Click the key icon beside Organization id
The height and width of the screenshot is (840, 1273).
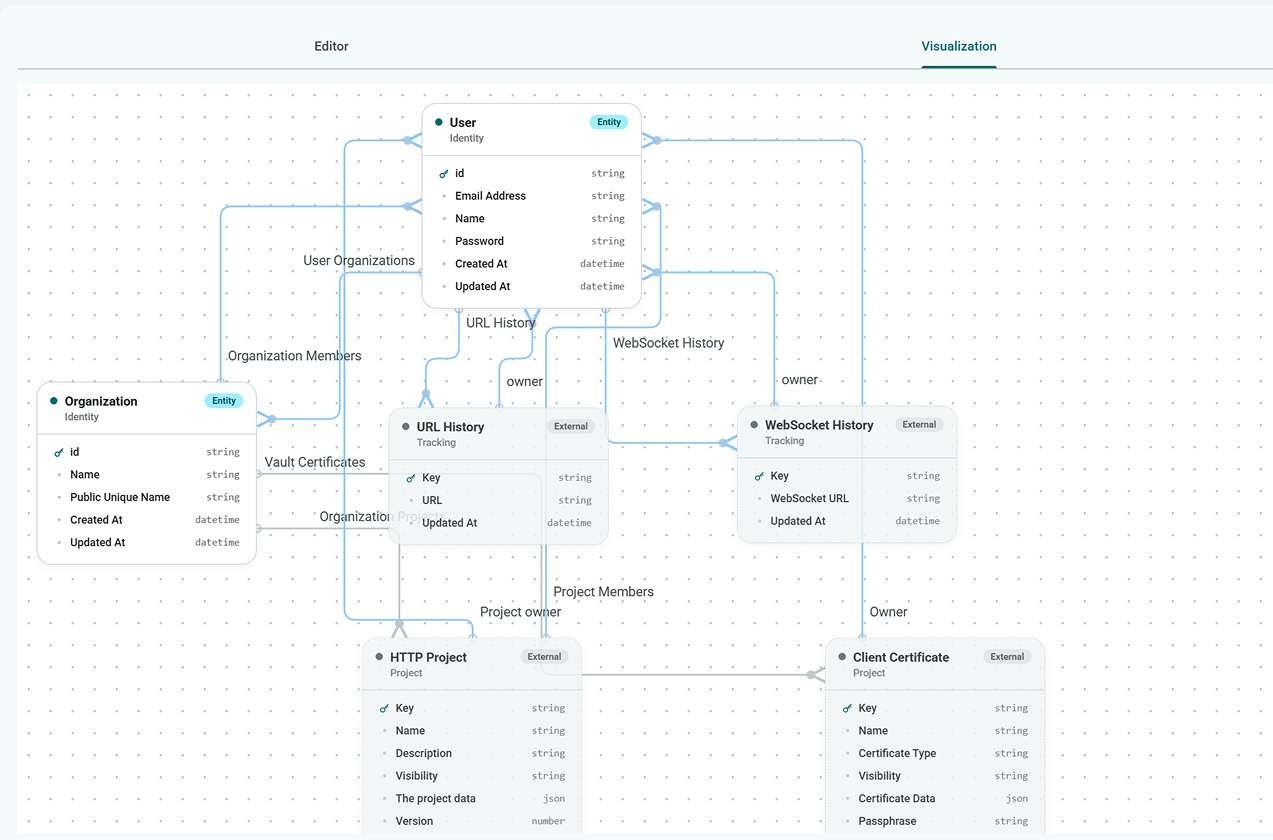click(x=59, y=453)
